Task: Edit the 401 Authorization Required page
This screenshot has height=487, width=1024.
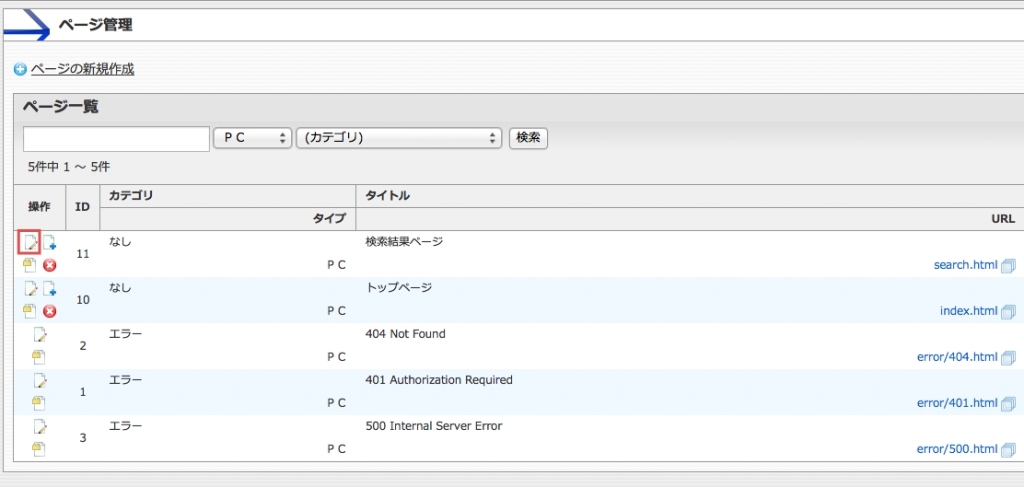Action: (x=40, y=381)
